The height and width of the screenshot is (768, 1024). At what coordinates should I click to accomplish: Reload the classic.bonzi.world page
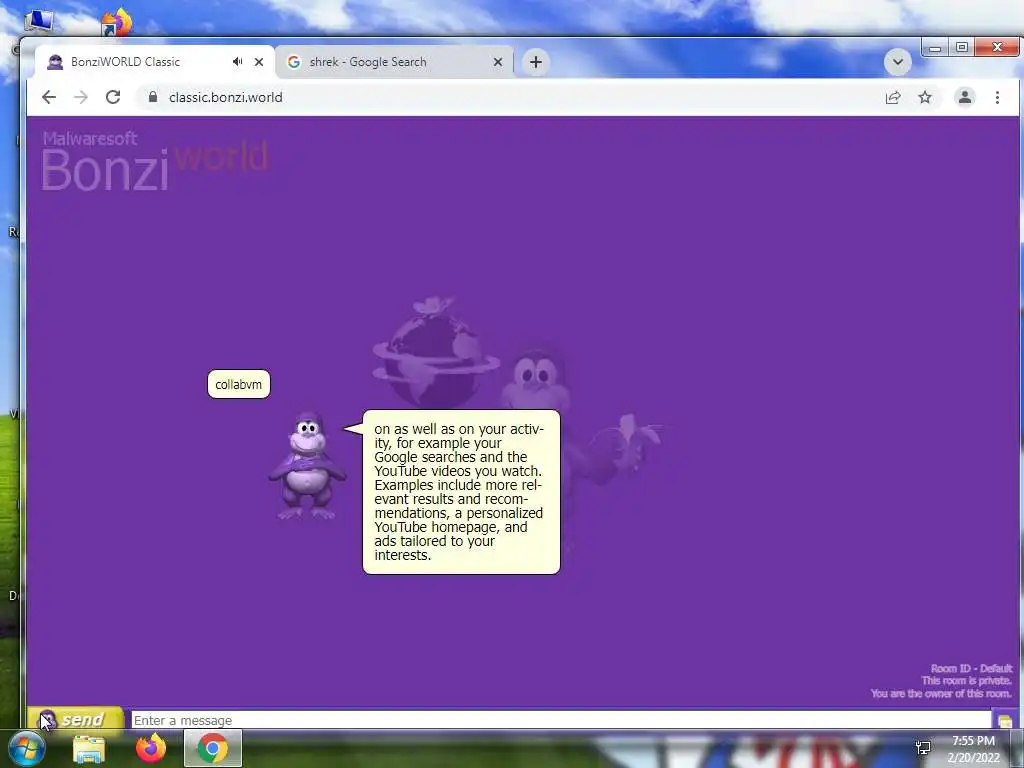(x=113, y=97)
